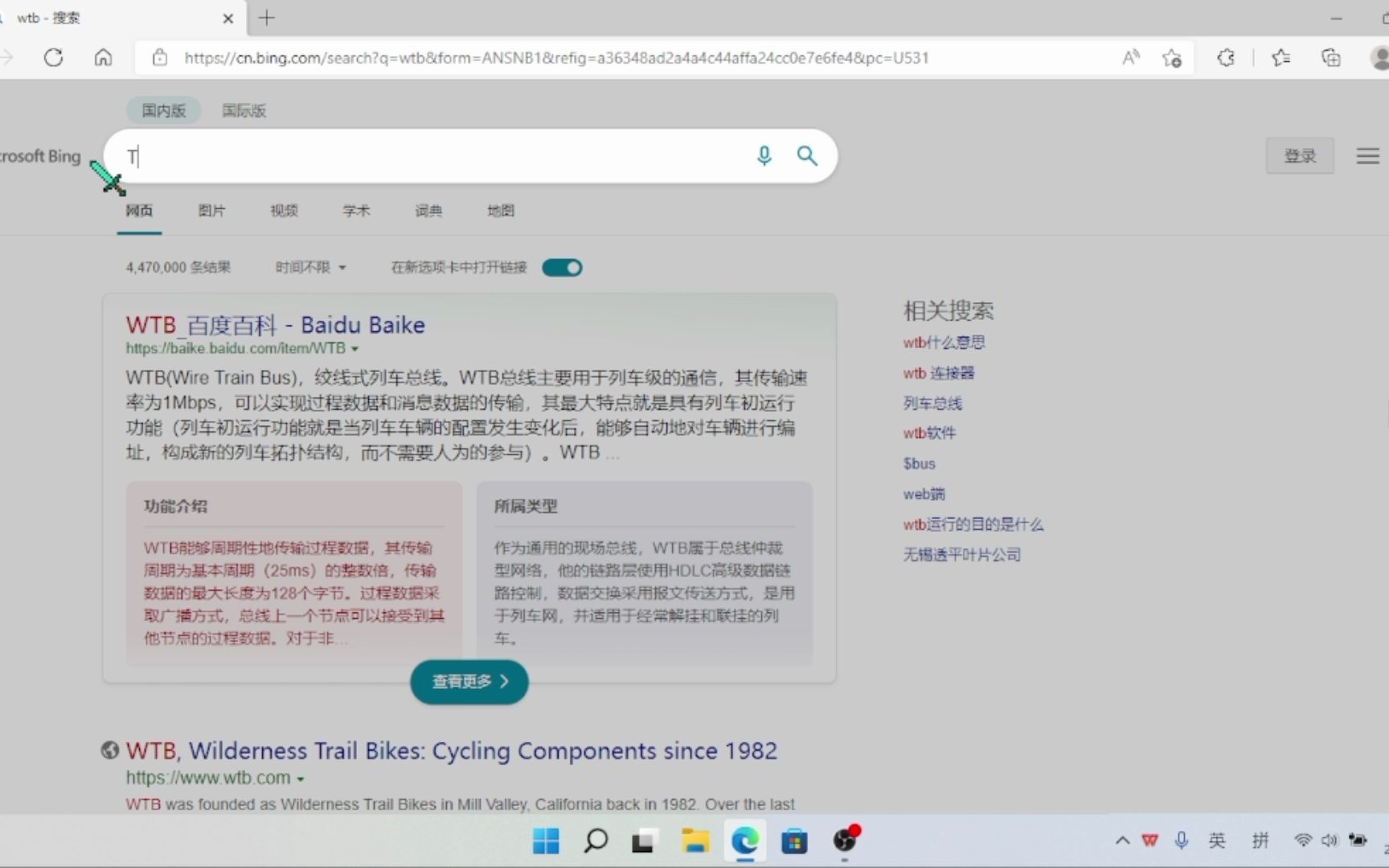This screenshot has height=868, width=1389.
Task: Click the microphone tray icon
Action: pyautogui.click(x=1181, y=841)
